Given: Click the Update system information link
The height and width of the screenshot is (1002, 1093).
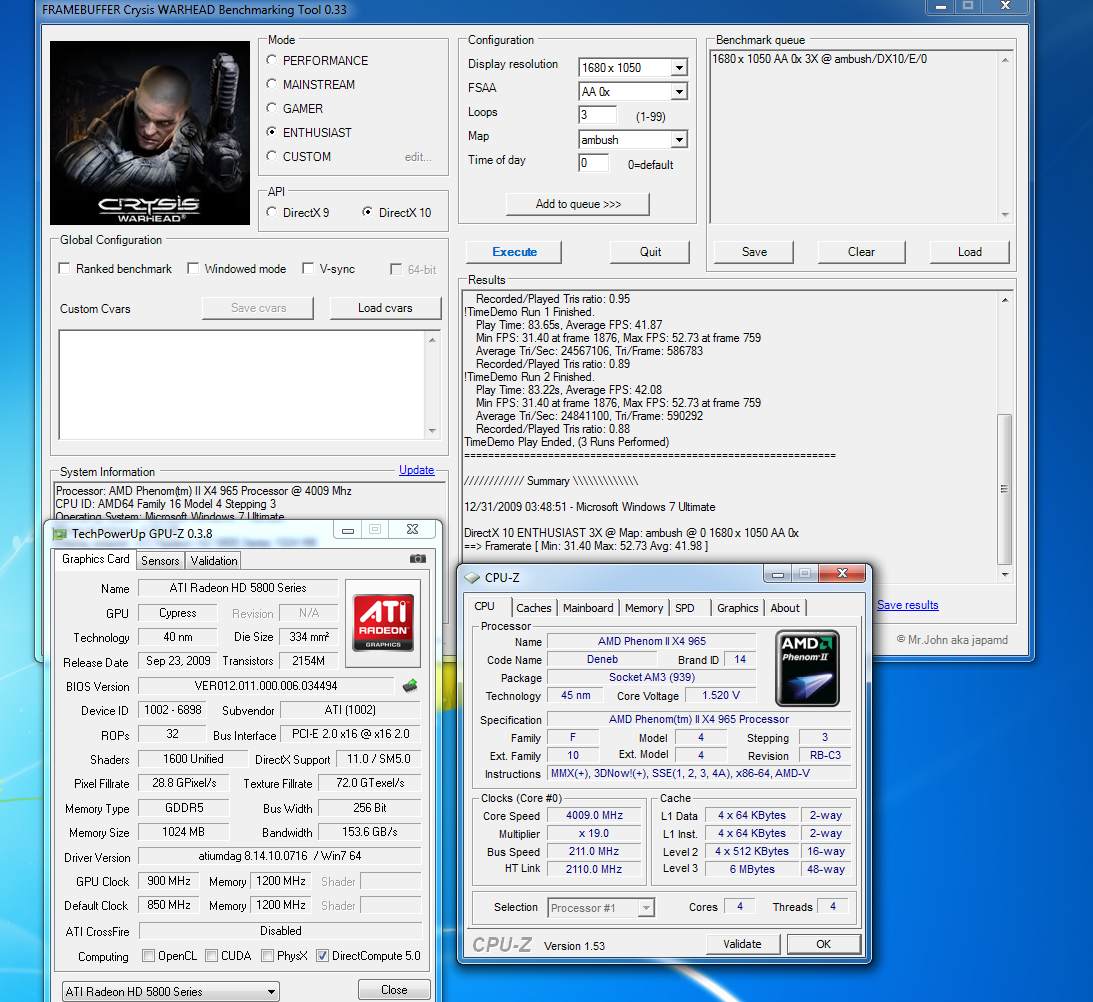Looking at the screenshot, I should pyautogui.click(x=417, y=470).
